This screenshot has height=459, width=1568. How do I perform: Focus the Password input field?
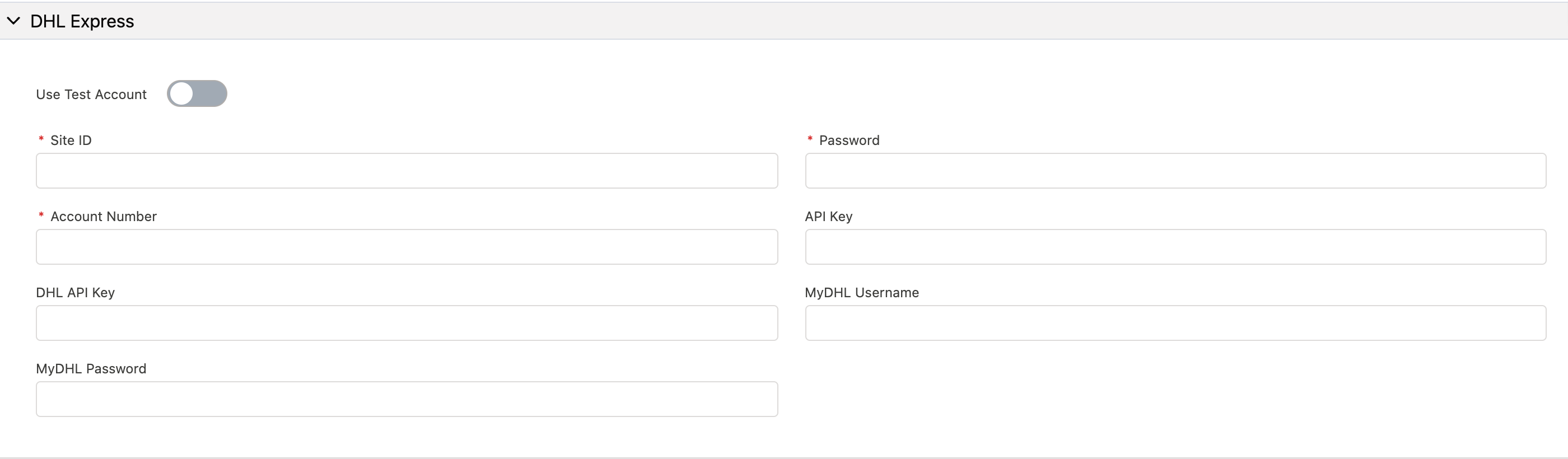click(x=1175, y=171)
